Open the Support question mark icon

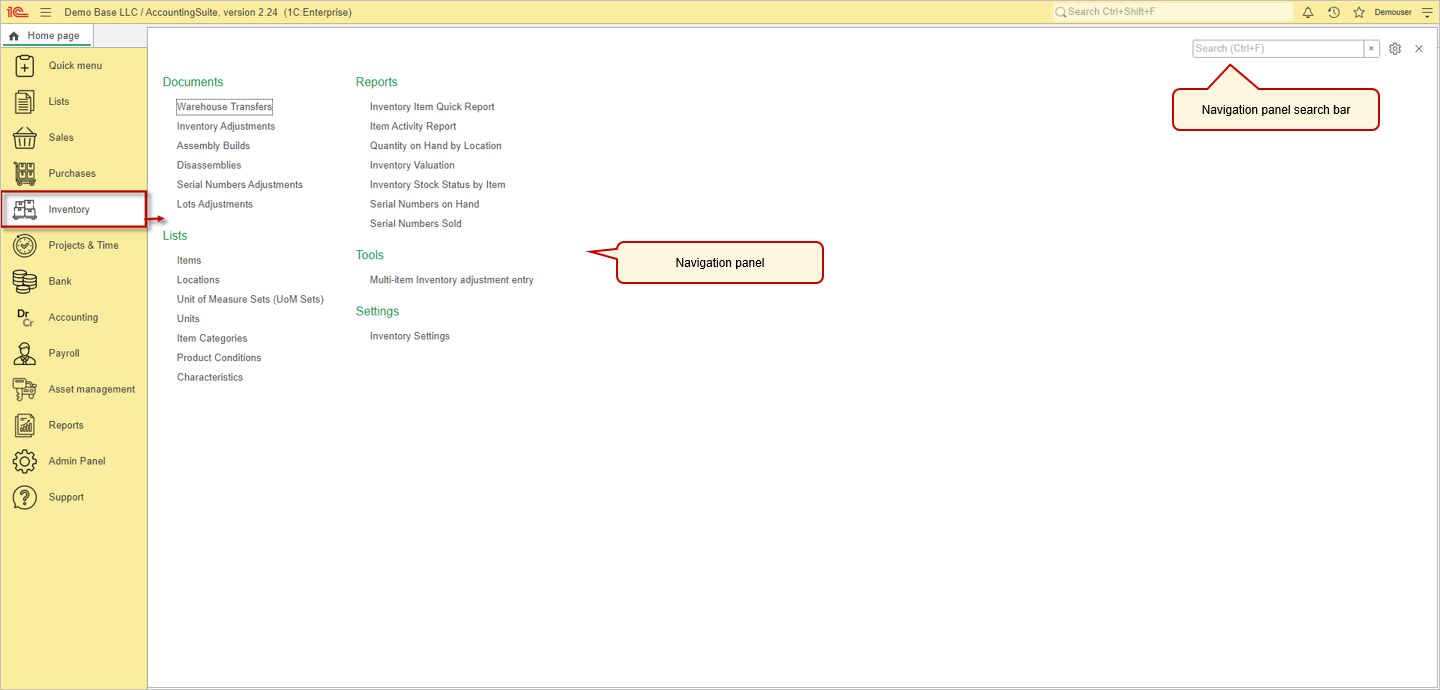click(24, 497)
